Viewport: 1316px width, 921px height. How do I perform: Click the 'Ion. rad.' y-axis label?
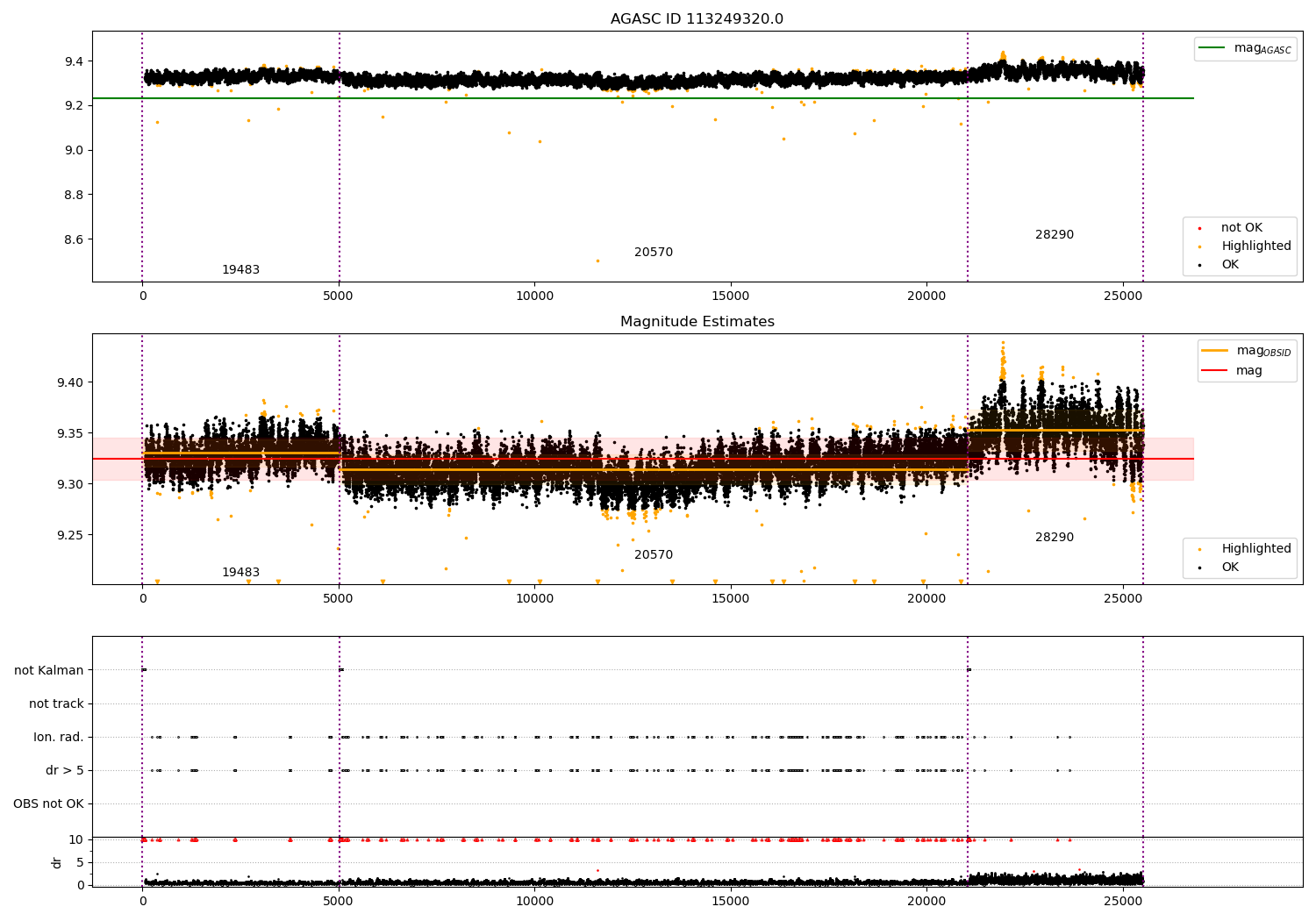(x=59, y=738)
